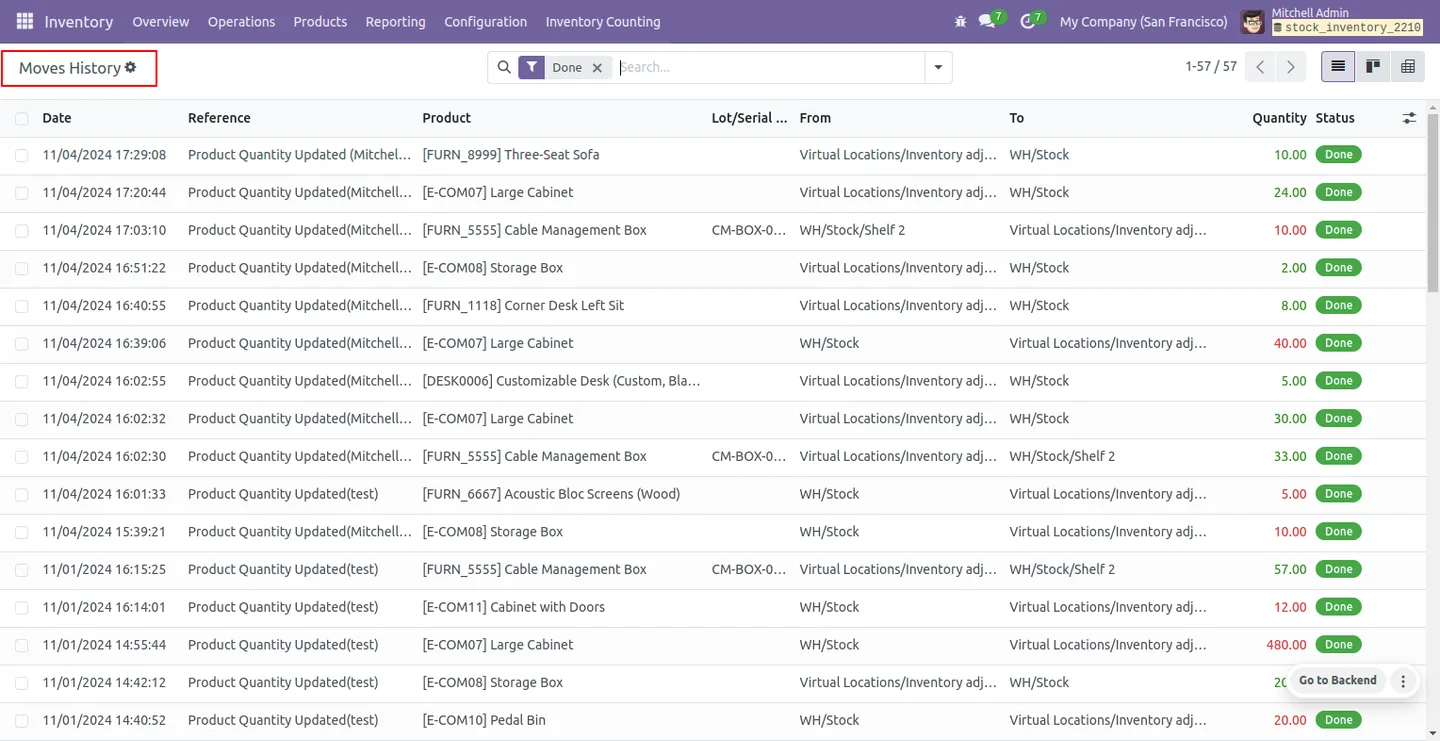The image size is (1440, 741).
Task: Open the Inventory Counting menu
Action: click(x=603, y=21)
